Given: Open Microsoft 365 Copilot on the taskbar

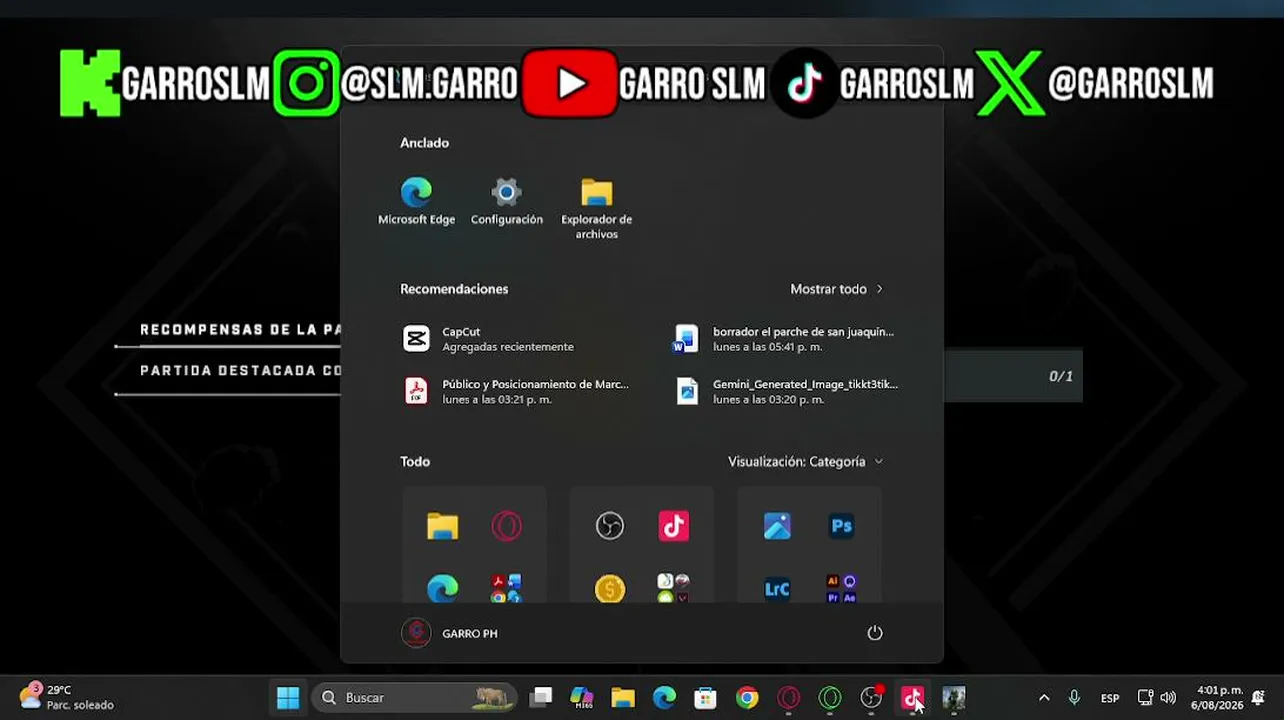Looking at the screenshot, I should (x=582, y=697).
